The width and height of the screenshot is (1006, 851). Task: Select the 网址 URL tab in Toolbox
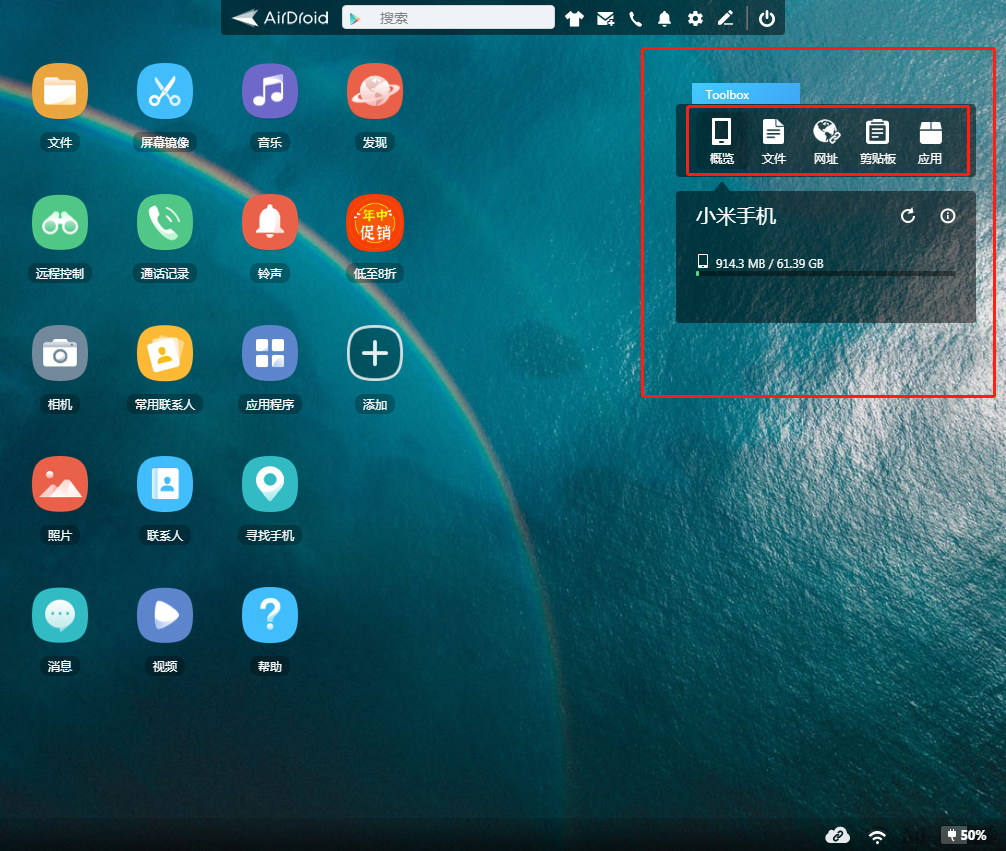(826, 141)
